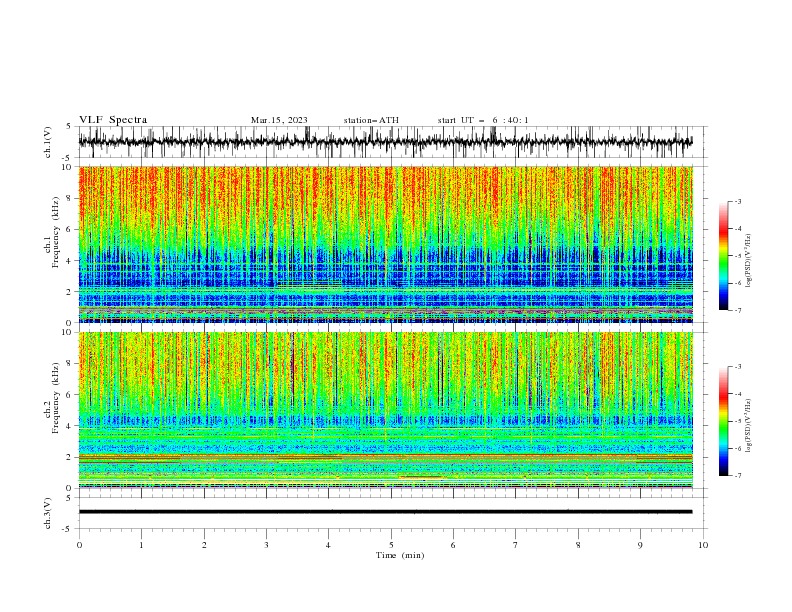This screenshot has height=612, width=792.
Task: Click the ch.2 frequency tick "8"
Action: (x=70, y=363)
